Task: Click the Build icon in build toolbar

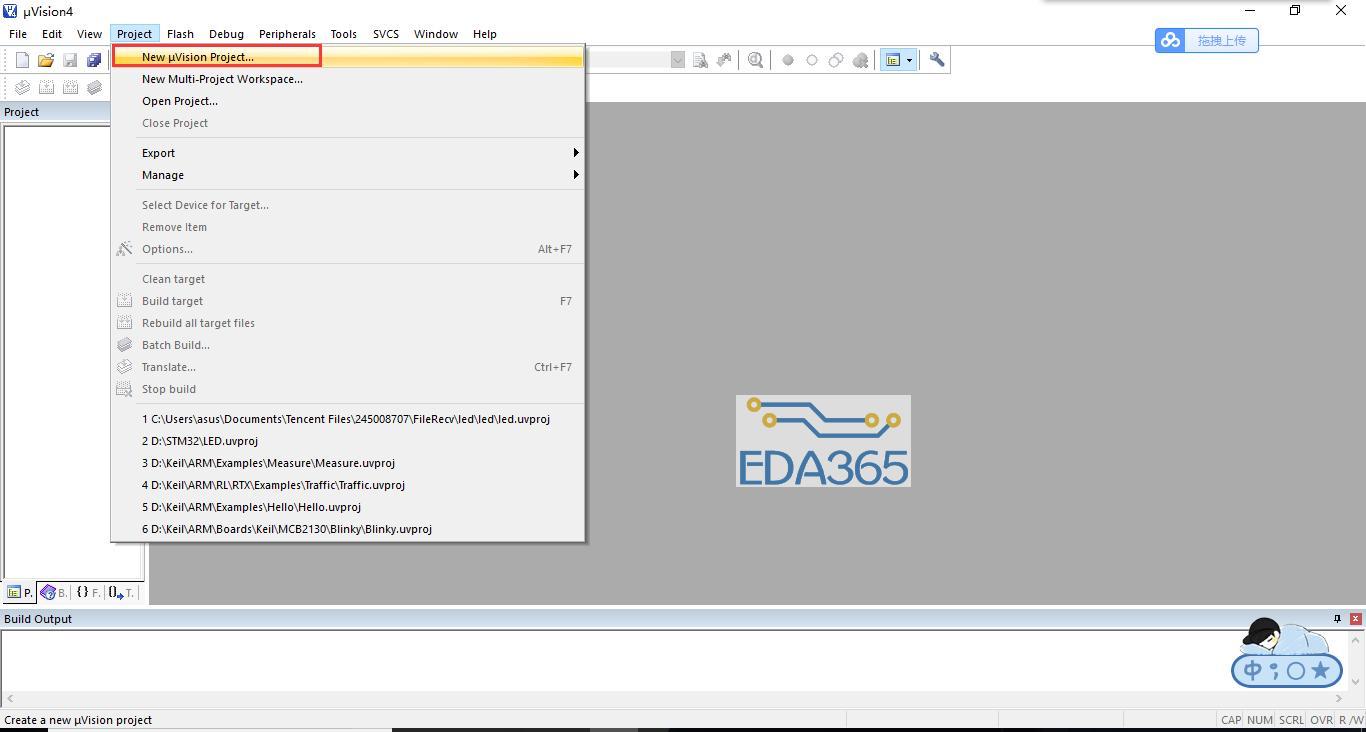Action: click(x=46, y=87)
